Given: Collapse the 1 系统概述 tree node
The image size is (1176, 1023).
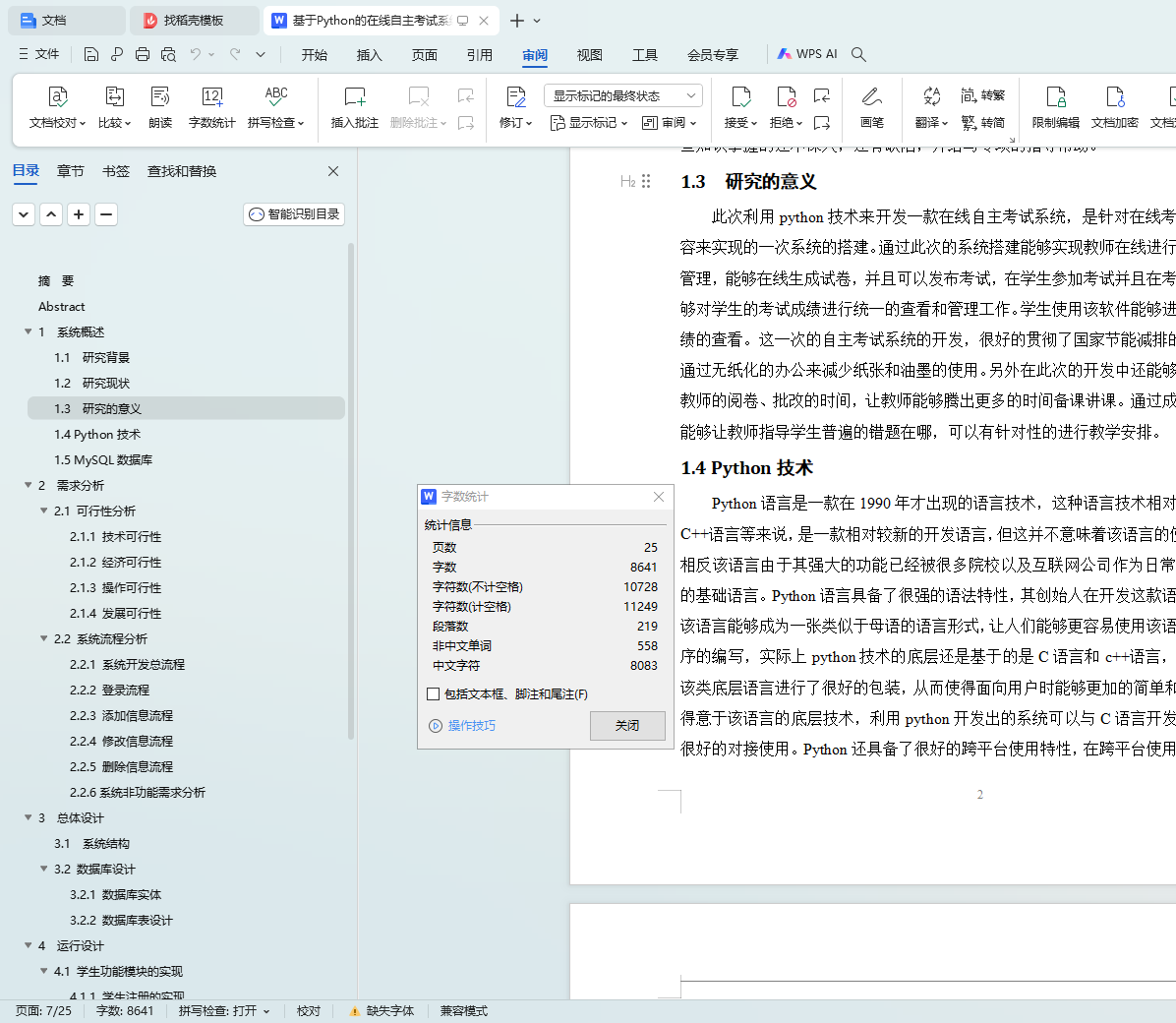Looking at the screenshot, I should [28, 331].
